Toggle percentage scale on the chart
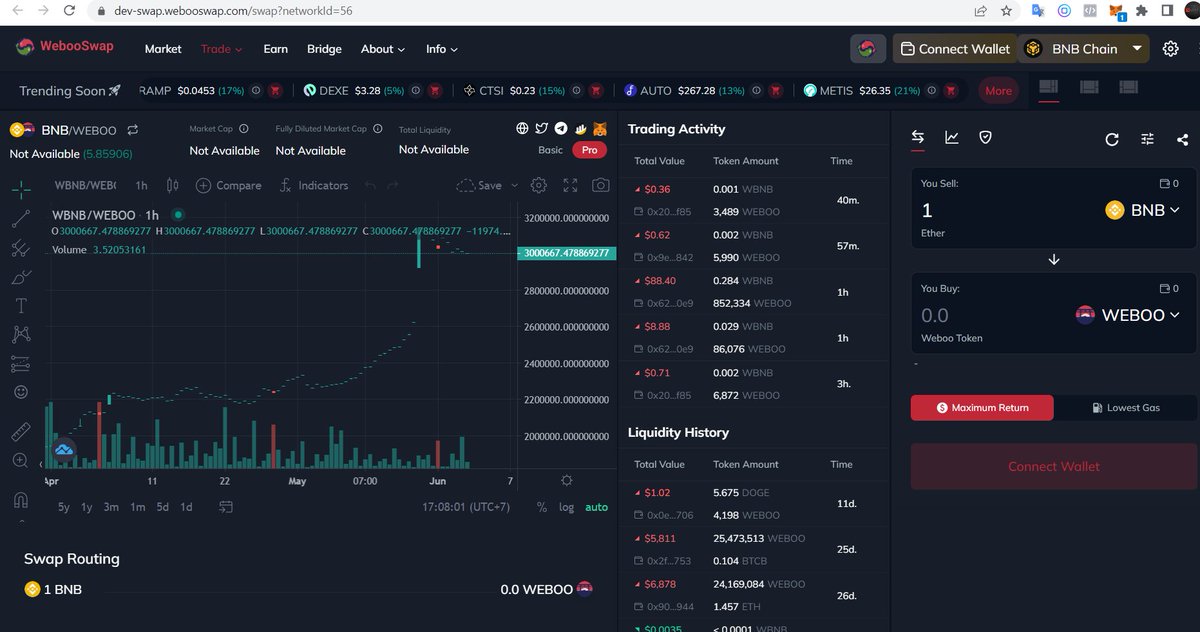Screen dimensions: 1200x632 tap(541, 507)
